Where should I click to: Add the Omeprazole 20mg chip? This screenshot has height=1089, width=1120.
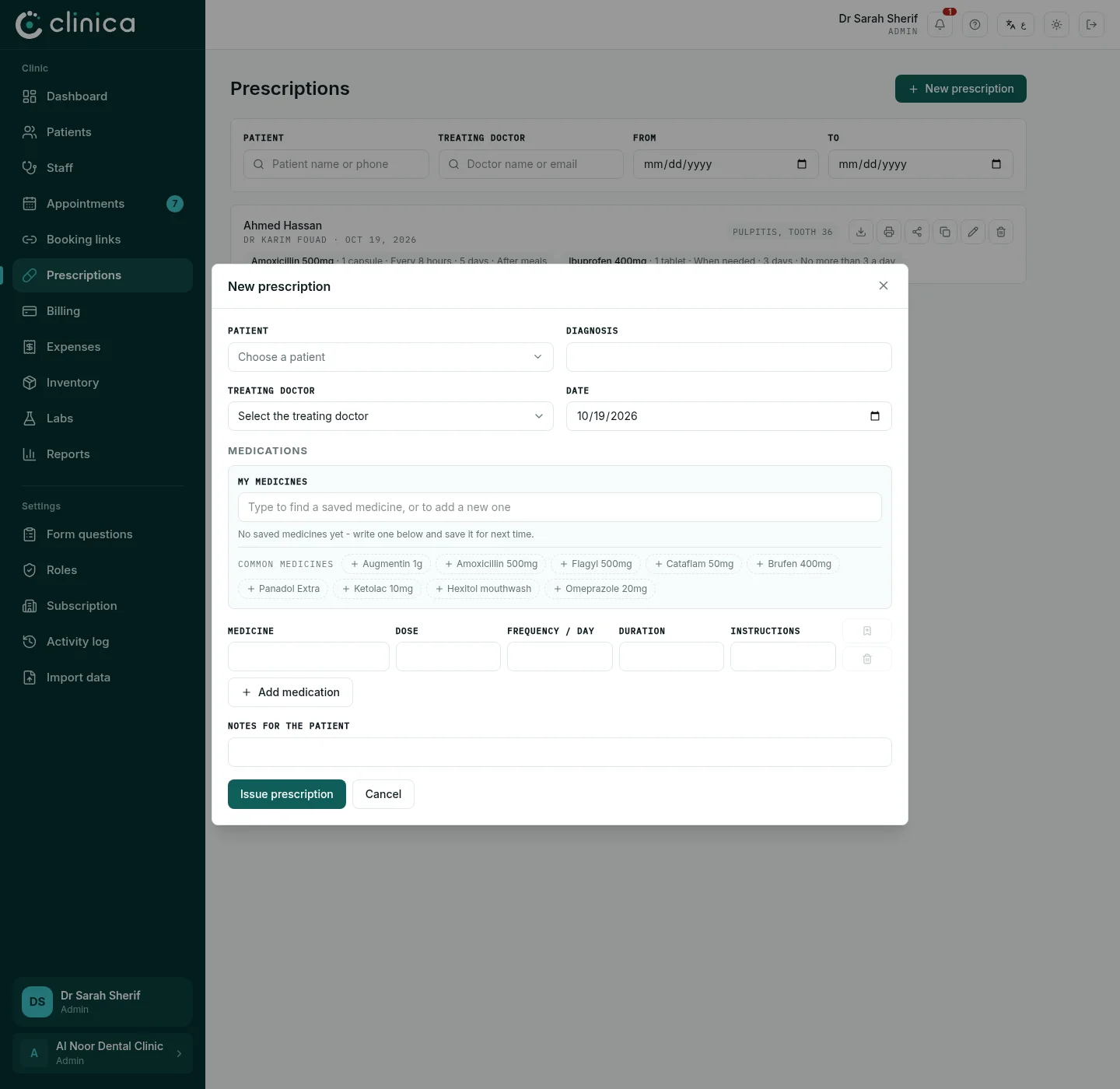click(600, 589)
